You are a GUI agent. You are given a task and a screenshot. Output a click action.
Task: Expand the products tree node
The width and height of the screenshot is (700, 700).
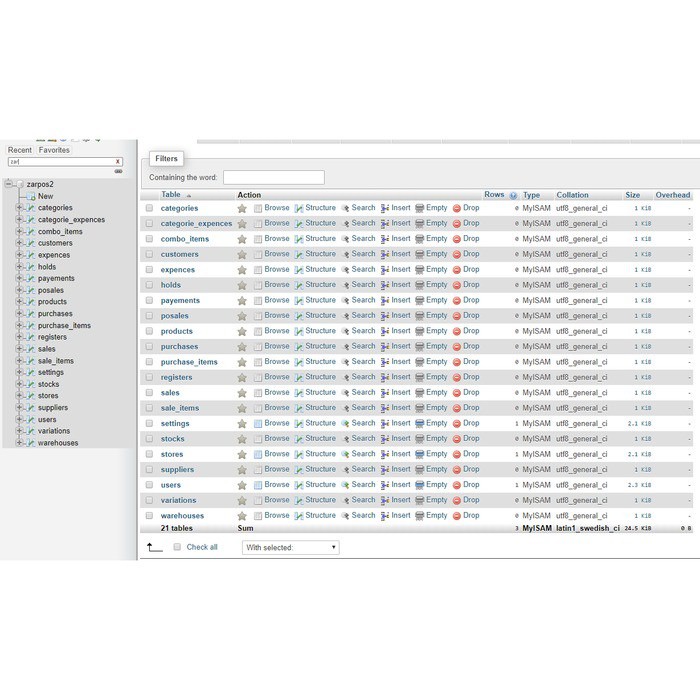(x=19, y=302)
